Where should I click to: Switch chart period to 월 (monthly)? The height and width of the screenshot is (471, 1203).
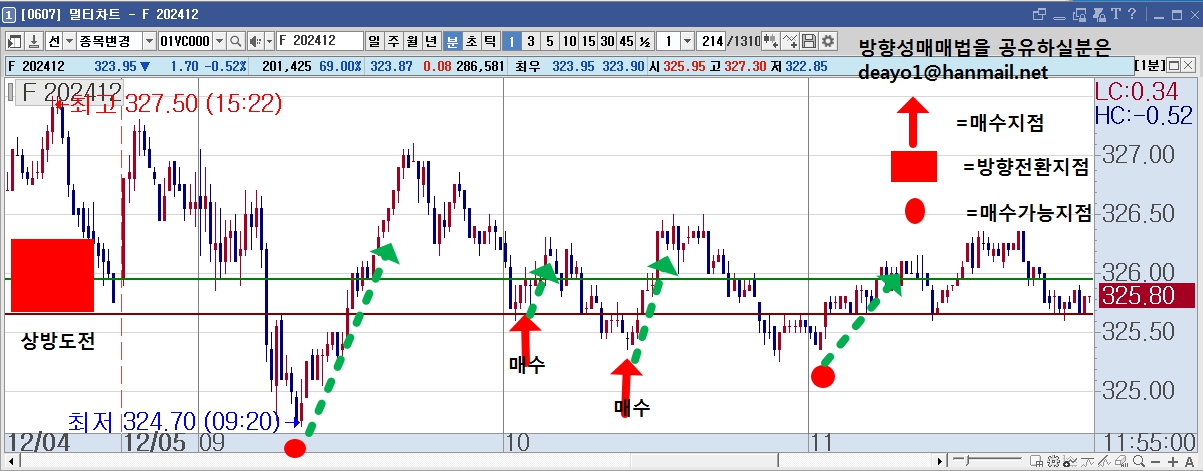411,41
